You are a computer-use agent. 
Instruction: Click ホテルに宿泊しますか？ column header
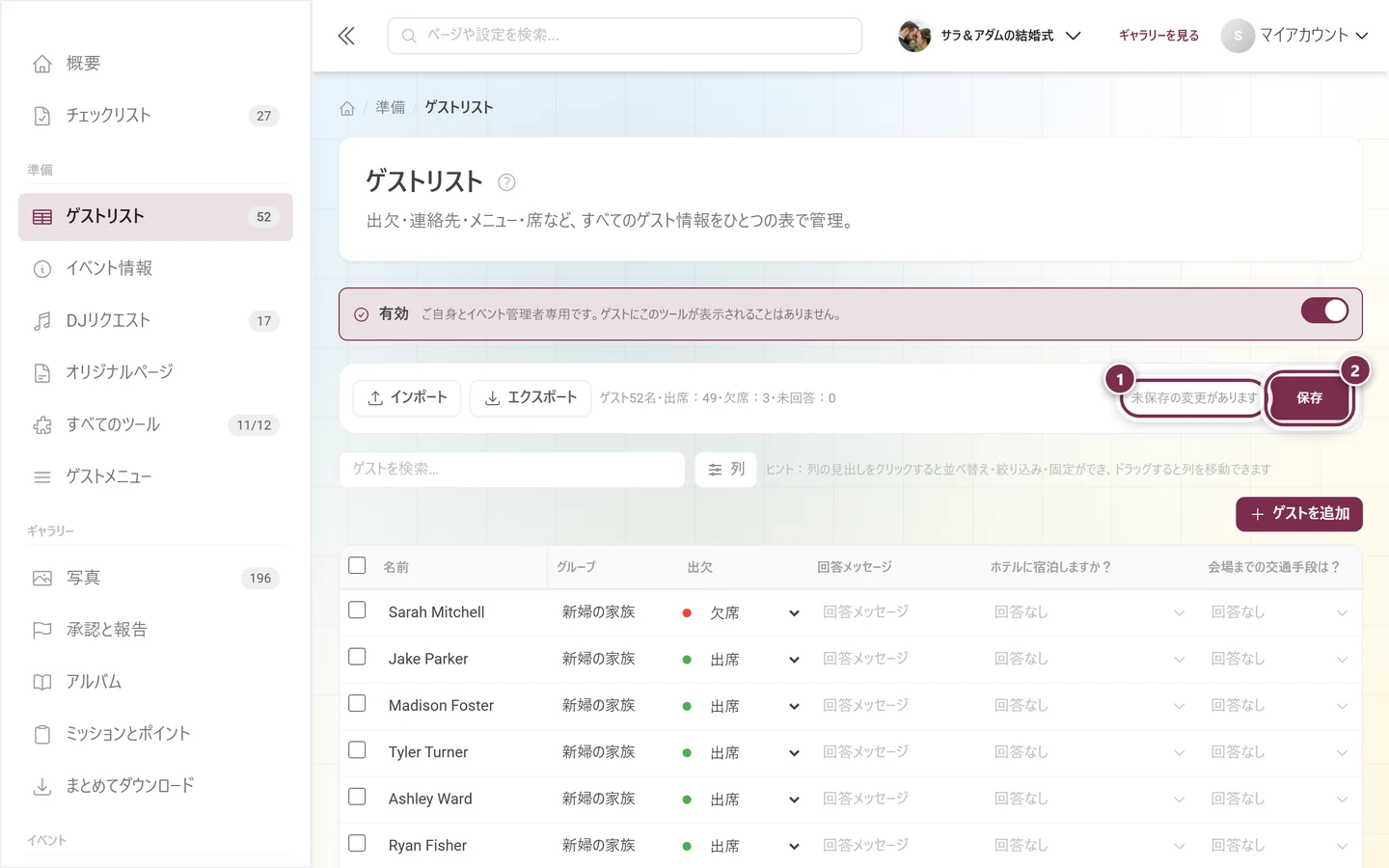(1050, 567)
